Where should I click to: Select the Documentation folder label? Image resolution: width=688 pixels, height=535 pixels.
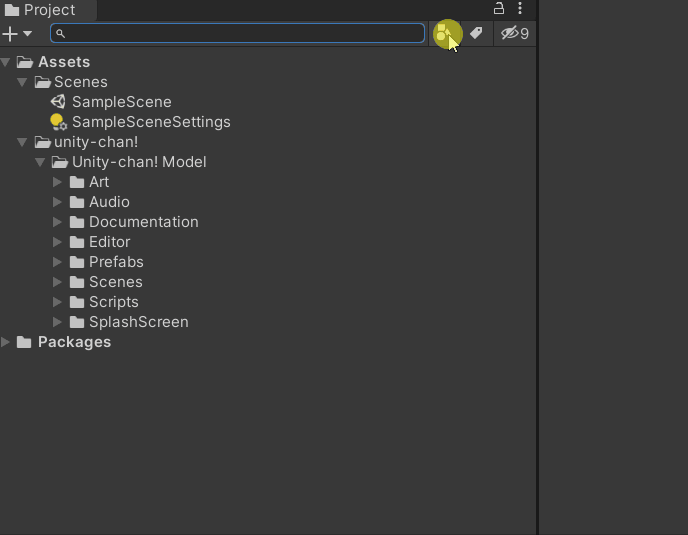pos(144,222)
